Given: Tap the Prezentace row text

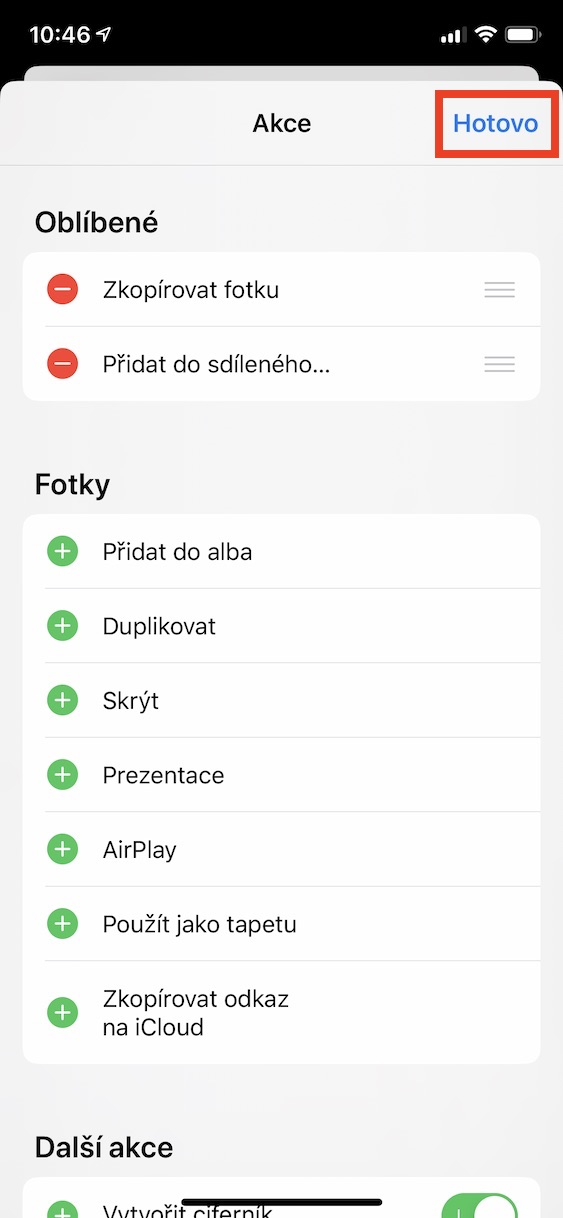Looking at the screenshot, I should pos(163,775).
